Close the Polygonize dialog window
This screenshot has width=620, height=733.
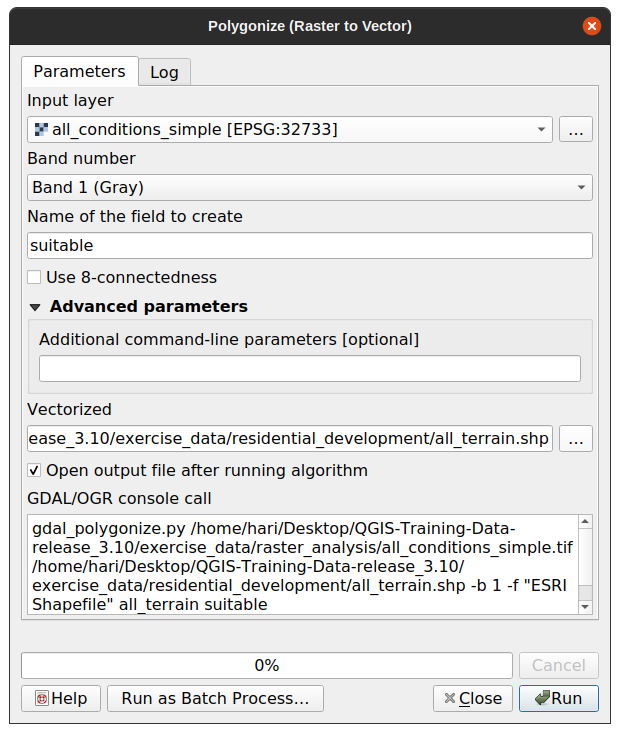pyautogui.click(x=592, y=26)
